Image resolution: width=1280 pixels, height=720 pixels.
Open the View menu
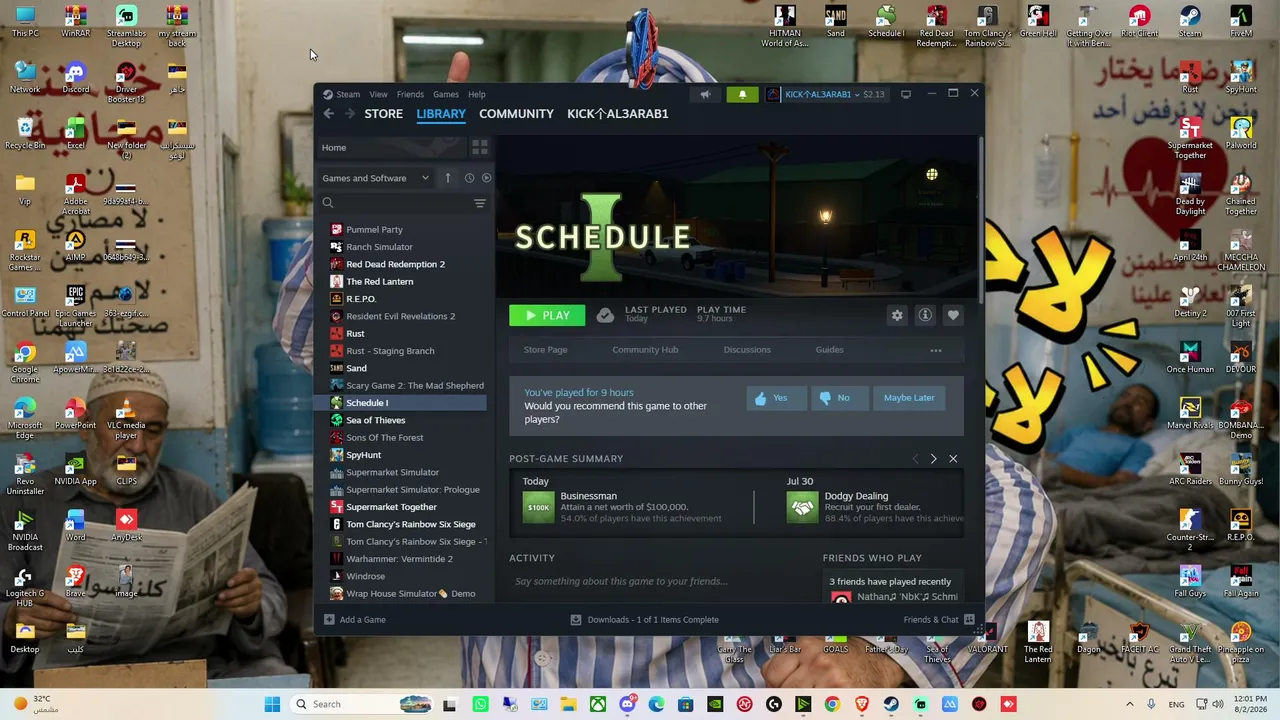(x=378, y=95)
